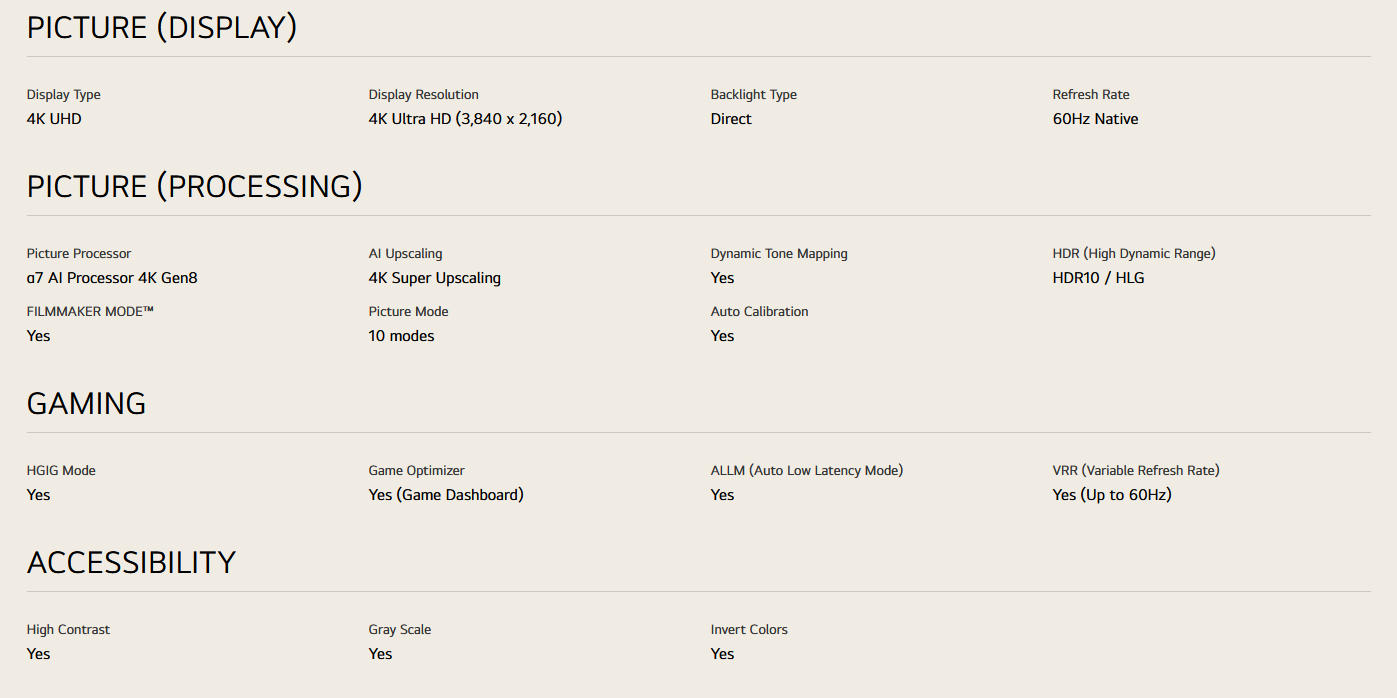Select the Display Type label

63,95
